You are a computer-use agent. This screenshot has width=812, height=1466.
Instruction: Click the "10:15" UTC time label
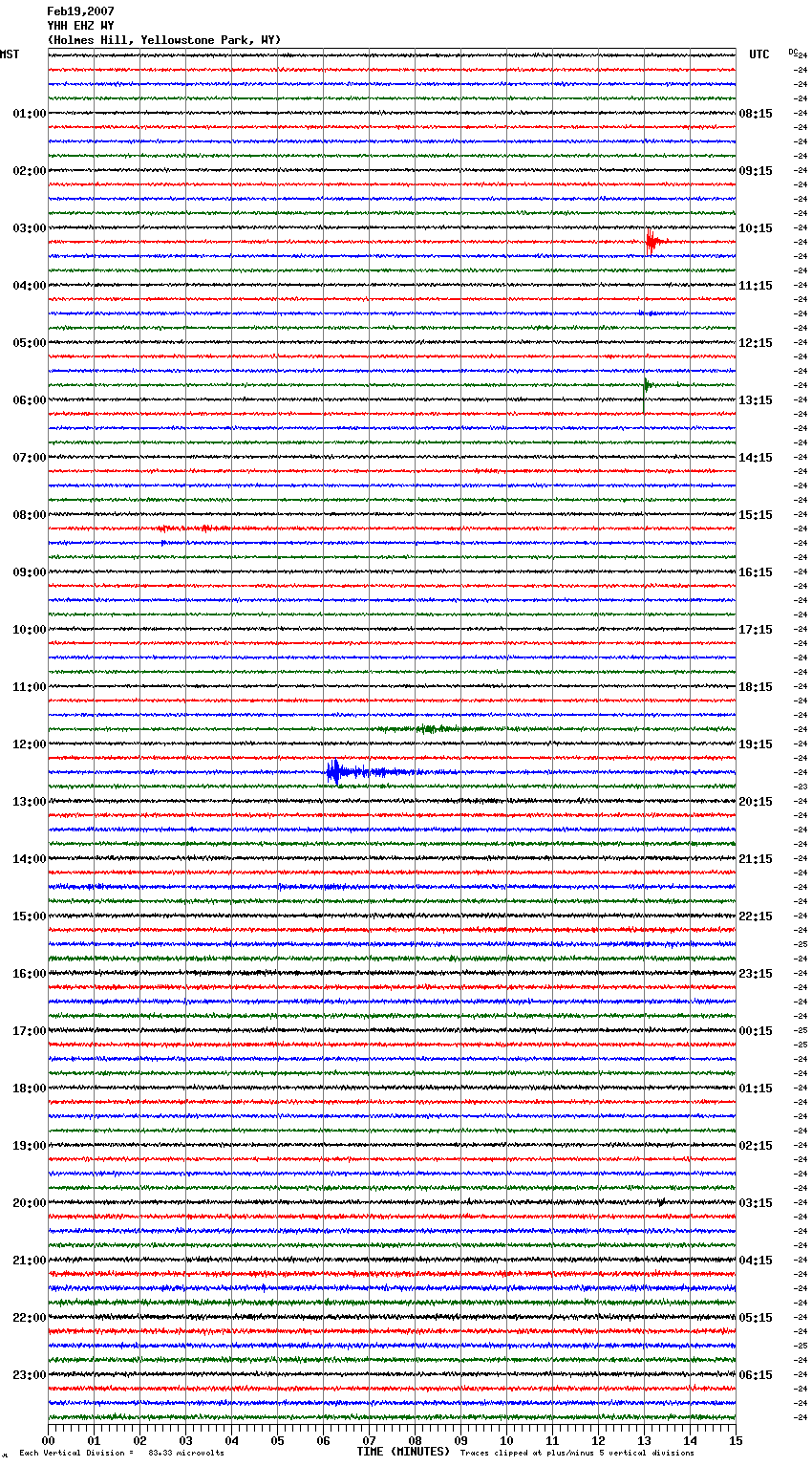756,228
